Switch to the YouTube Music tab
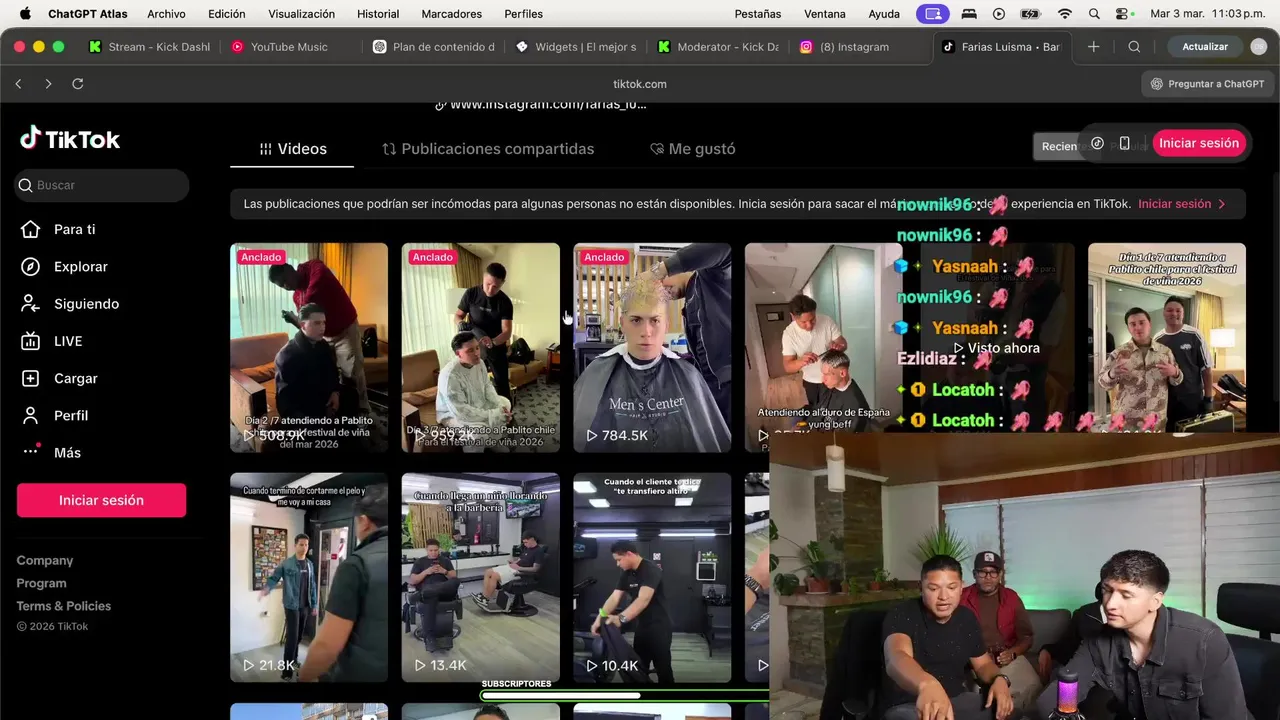The height and width of the screenshot is (720, 1280). [x=290, y=47]
